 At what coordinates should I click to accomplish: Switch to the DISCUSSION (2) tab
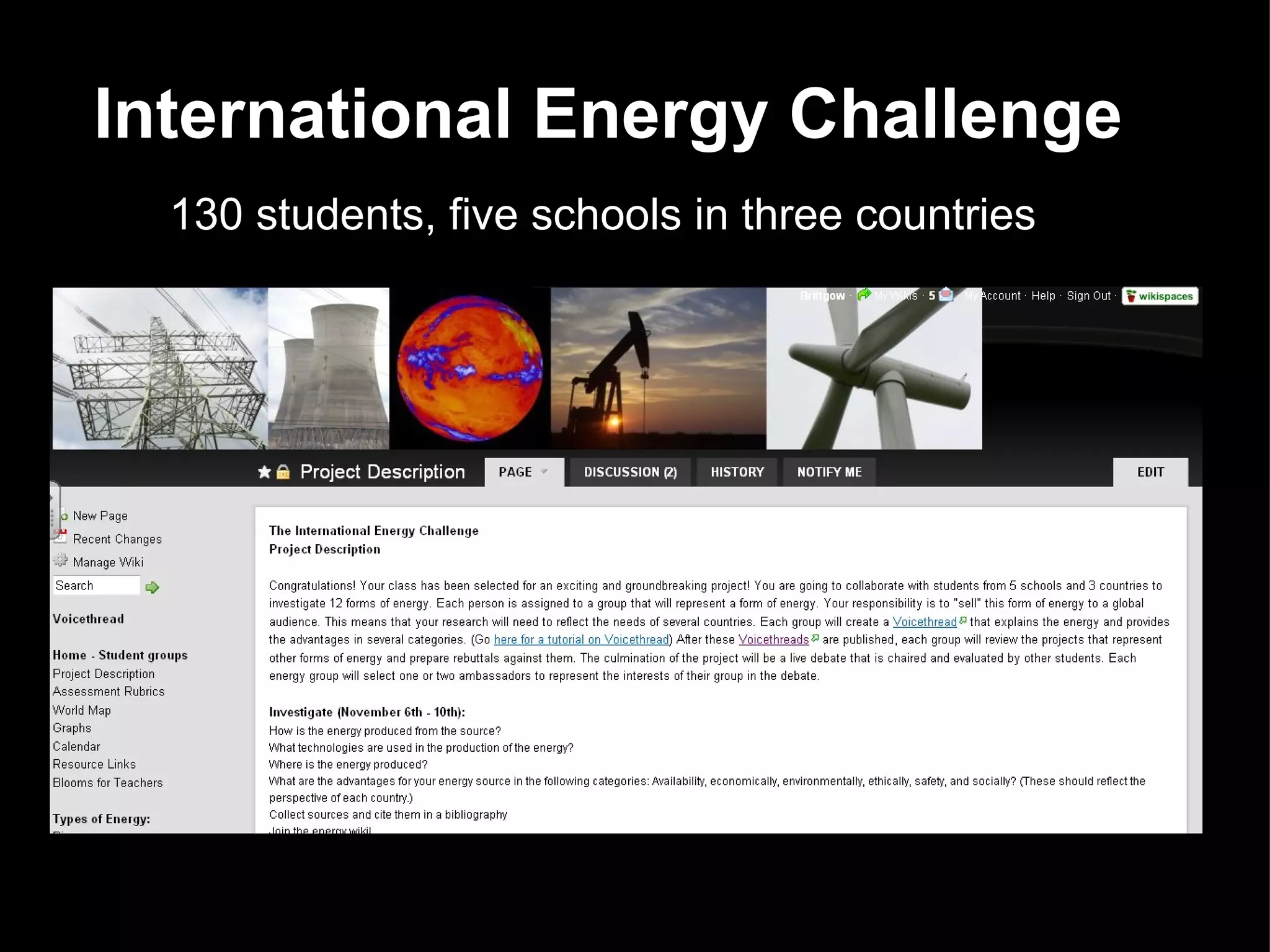click(x=630, y=472)
